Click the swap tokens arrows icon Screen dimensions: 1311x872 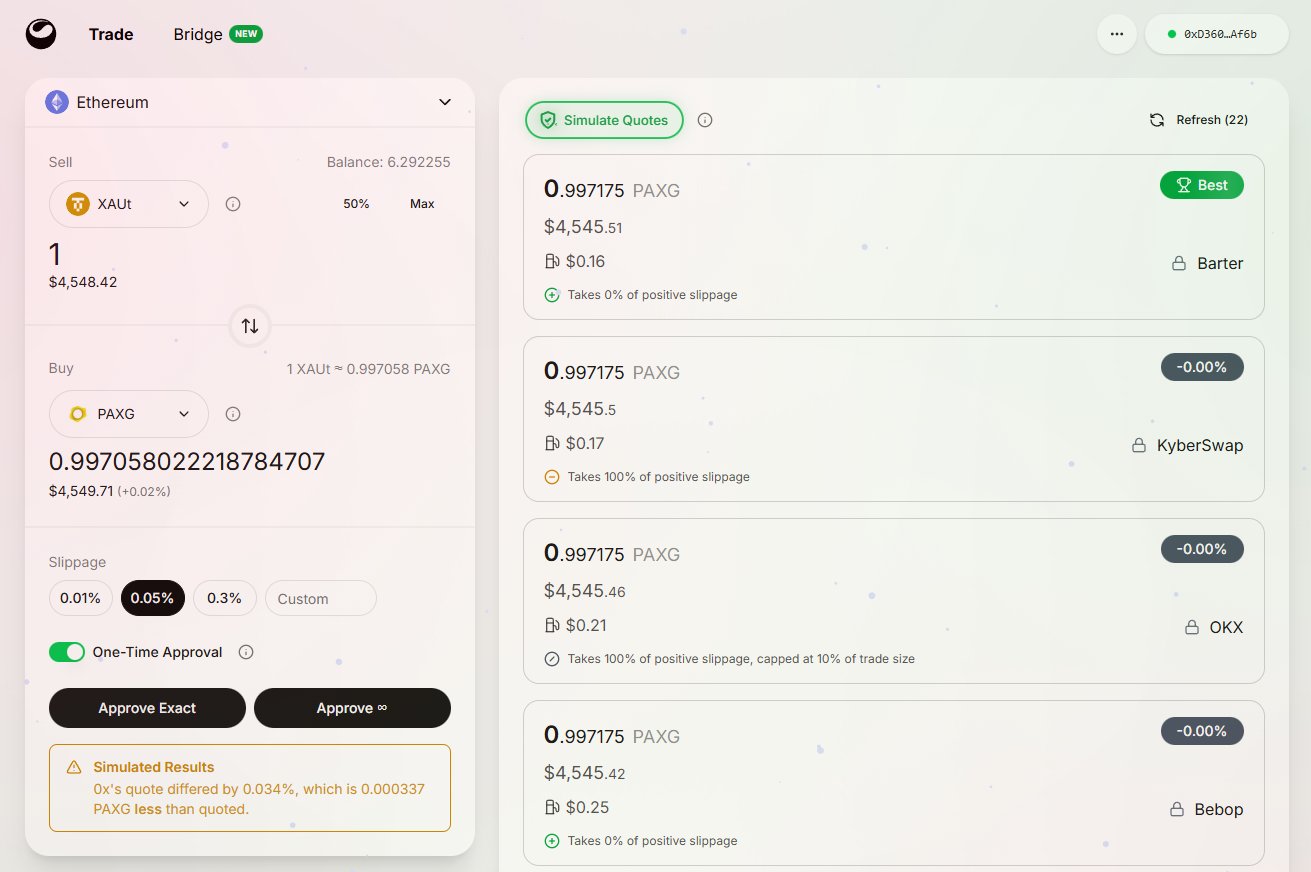click(x=250, y=326)
